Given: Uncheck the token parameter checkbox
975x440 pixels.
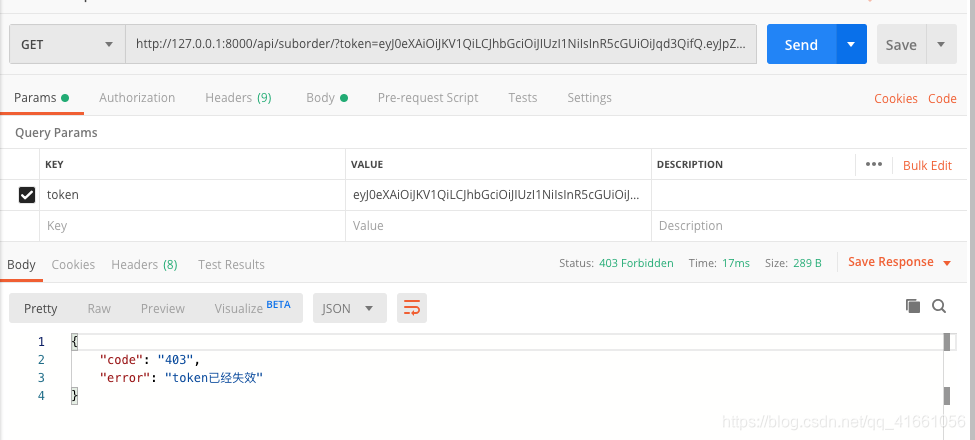Looking at the screenshot, I should pos(27,195).
